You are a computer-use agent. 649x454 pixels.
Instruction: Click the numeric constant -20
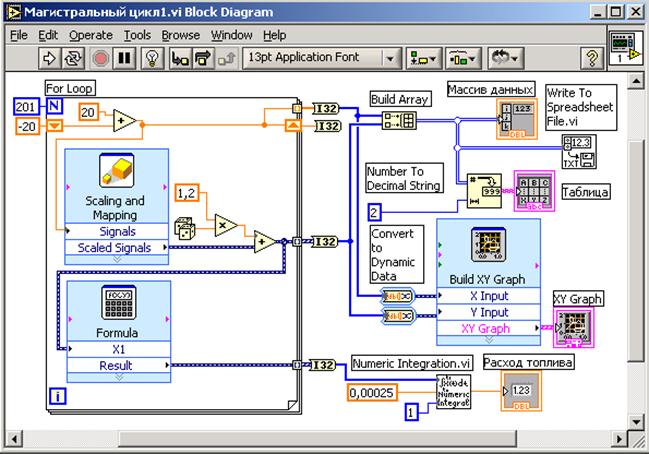tap(27, 126)
